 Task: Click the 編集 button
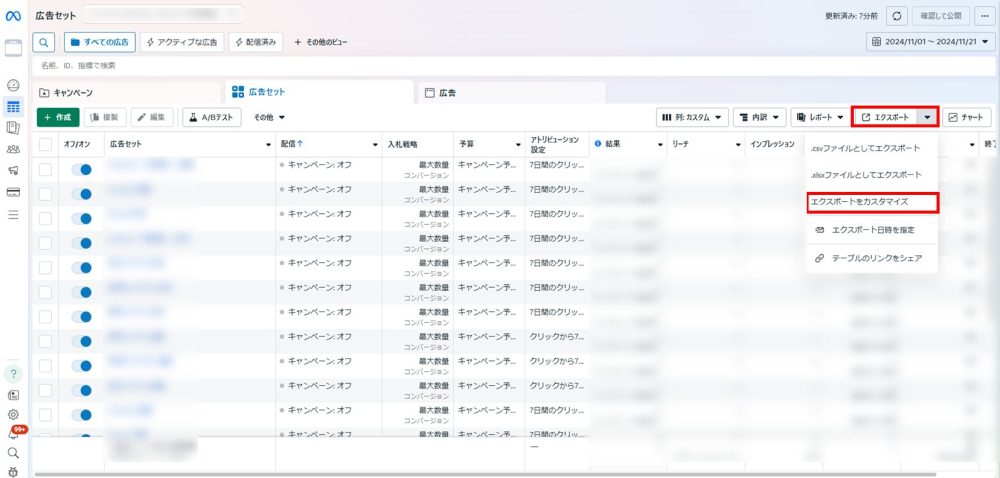click(152, 117)
